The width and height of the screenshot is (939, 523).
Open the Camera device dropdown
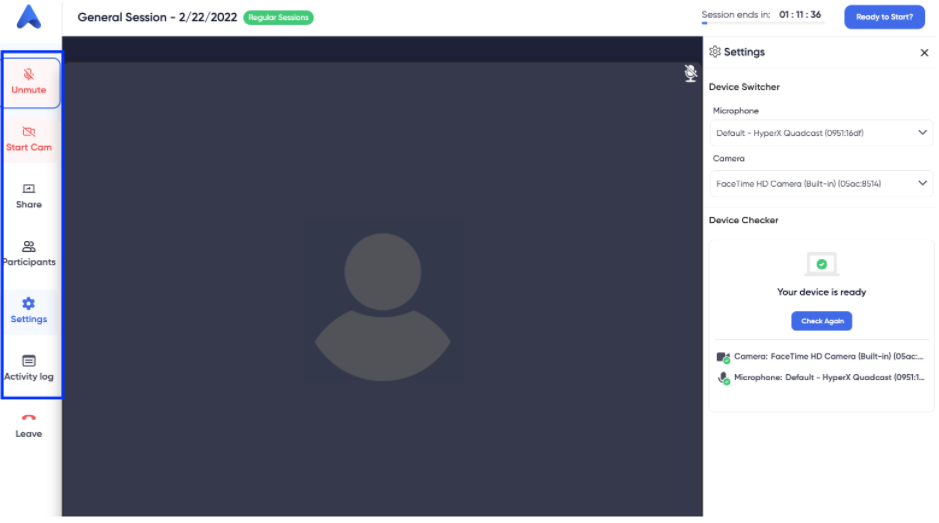point(821,183)
